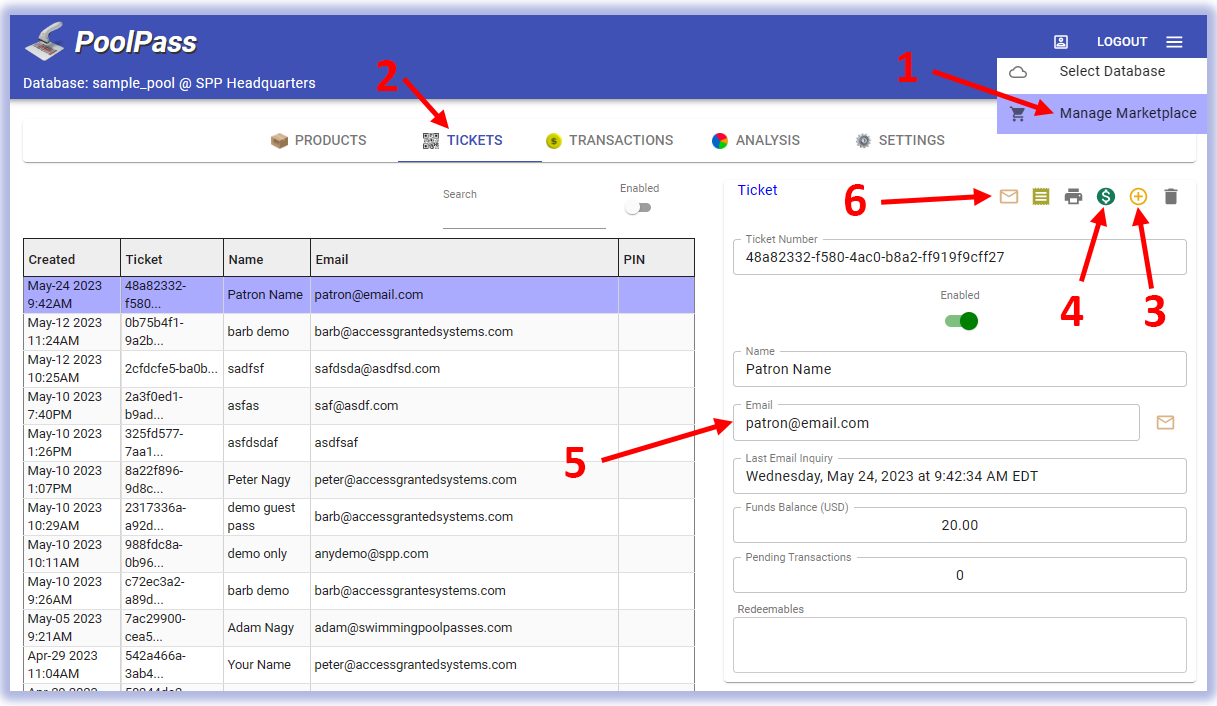Open the Transactions tab
Image resolution: width=1217 pixels, height=706 pixels.
[609, 140]
